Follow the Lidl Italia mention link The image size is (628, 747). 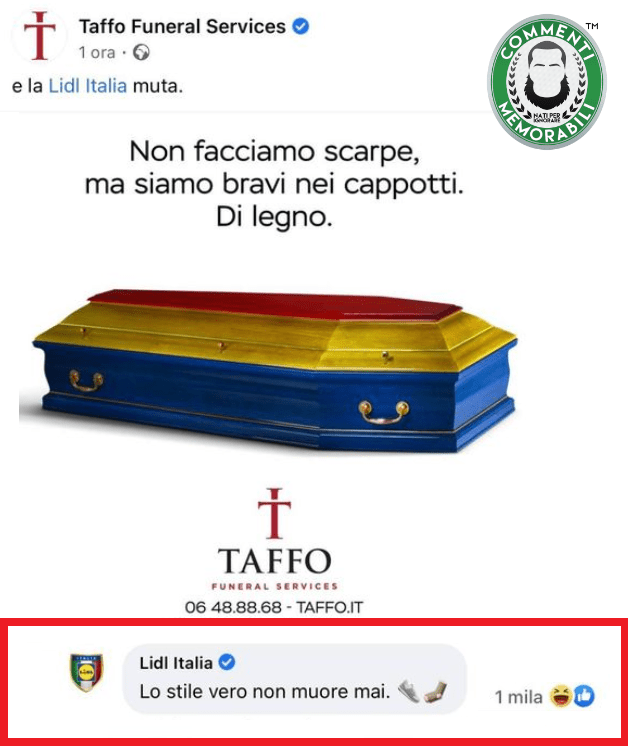click(88, 86)
